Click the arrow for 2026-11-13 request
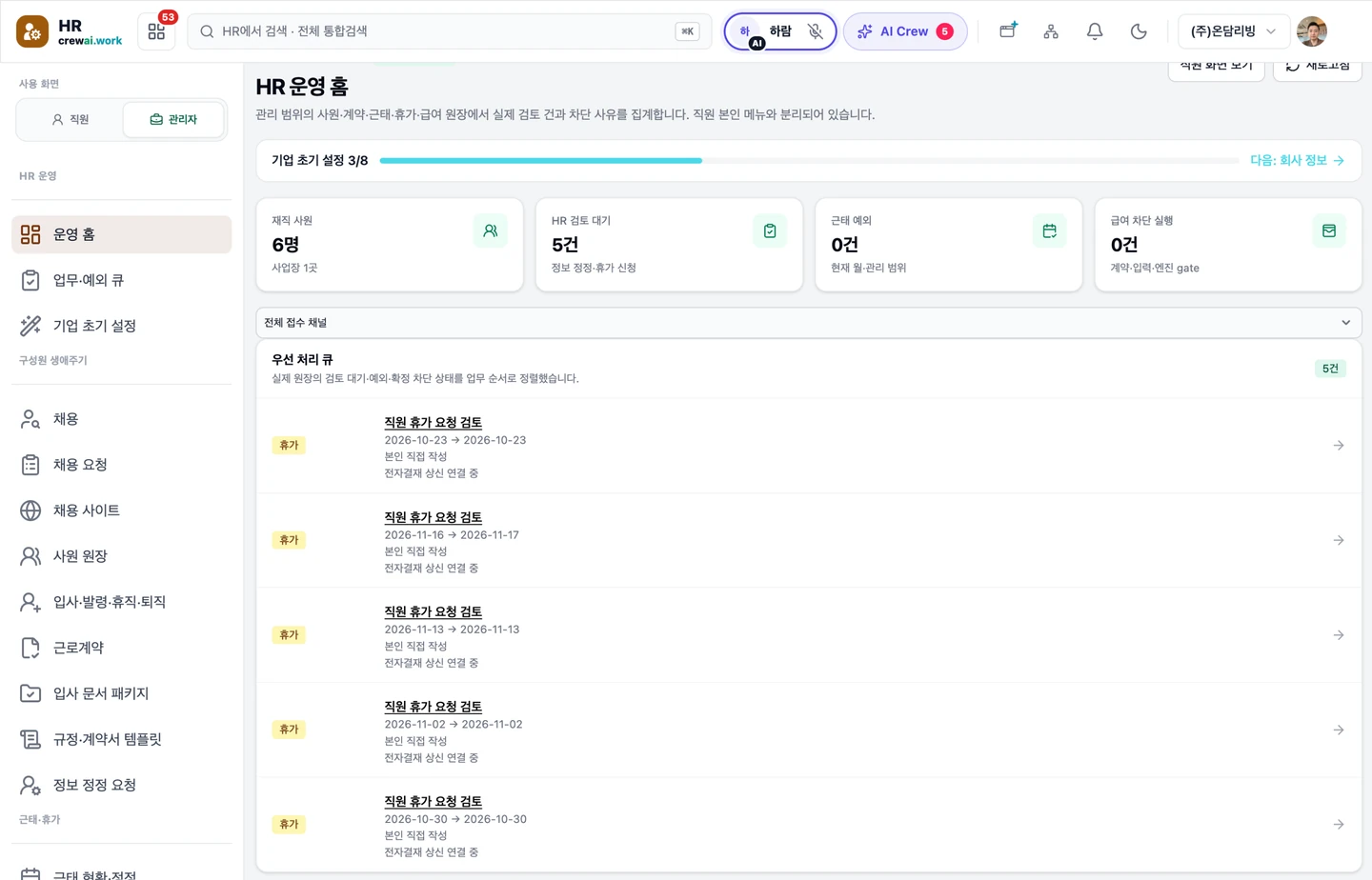1372x880 pixels. pyautogui.click(x=1339, y=635)
